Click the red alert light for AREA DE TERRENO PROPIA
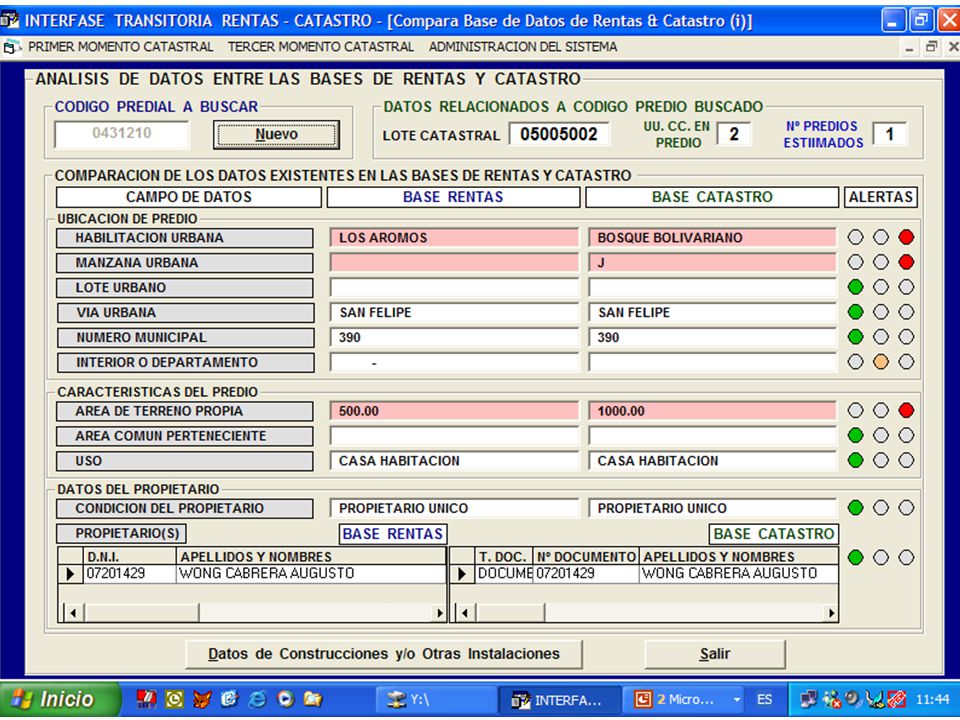Screen dimensions: 960x720 tap(906, 411)
